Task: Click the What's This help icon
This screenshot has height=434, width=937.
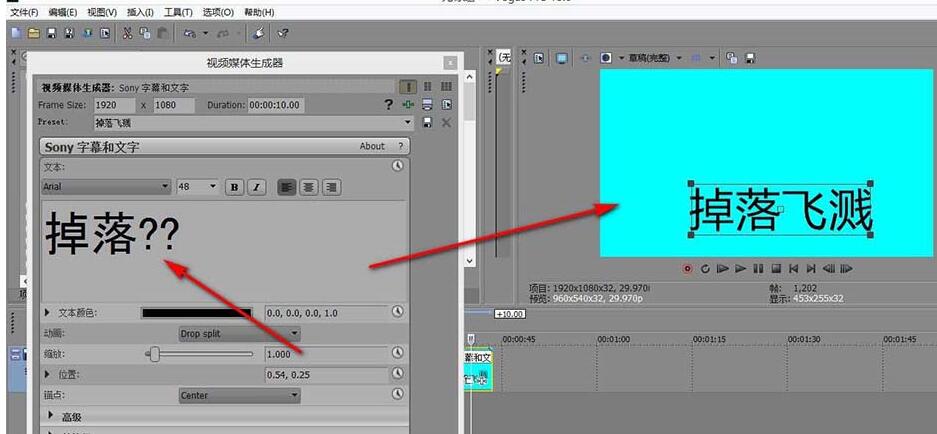Action: [284, 33]
